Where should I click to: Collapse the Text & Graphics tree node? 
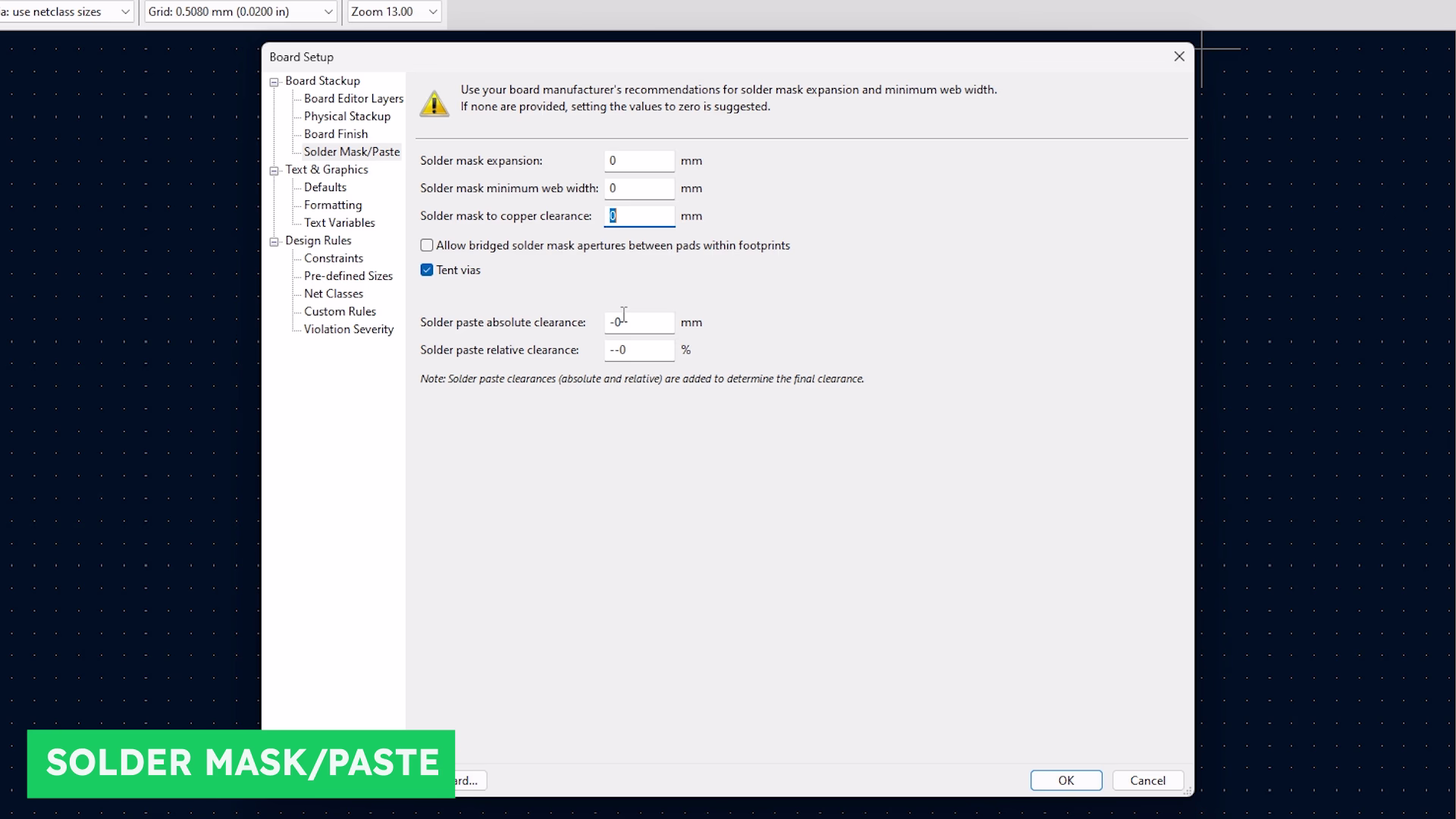[275, 171]
